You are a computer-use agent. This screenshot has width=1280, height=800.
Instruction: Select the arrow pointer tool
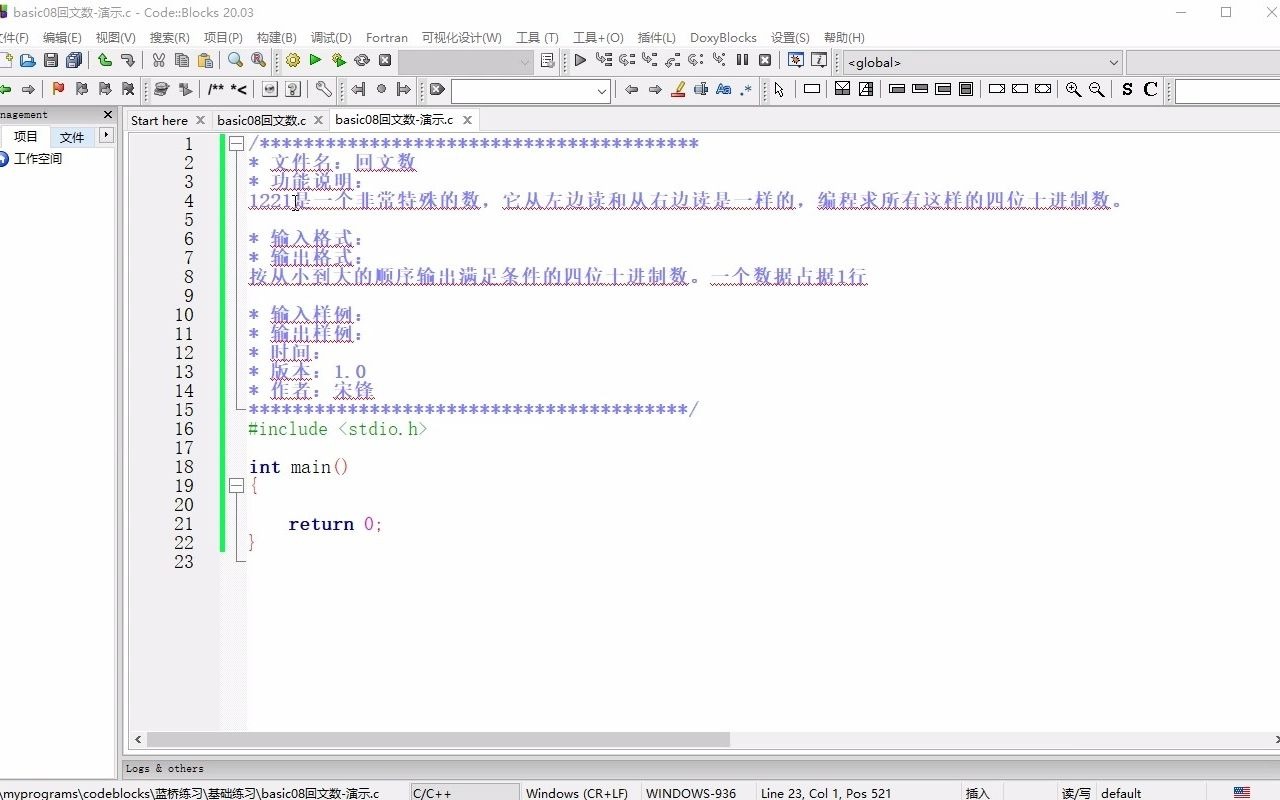click(x=779, y=89)
